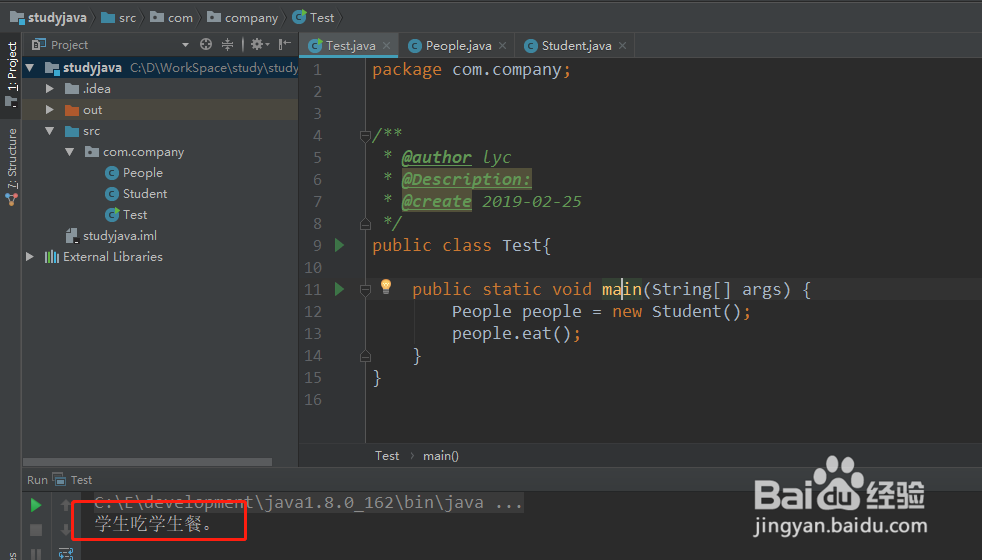The height and width of the screenshot is (560, 982).
Task: Click the down arrow in Run console toolbar
Action: 65,530
